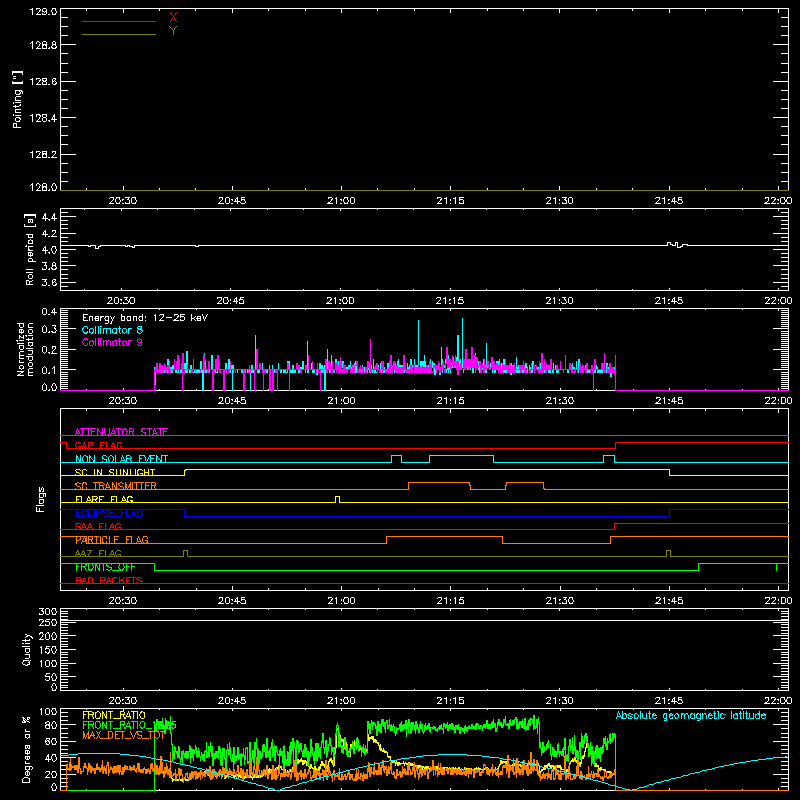The width and height of the screenshot is (800, 800).
Task: Click the 'Degrees or %' axis title
Action: click(x=27, y=749)
